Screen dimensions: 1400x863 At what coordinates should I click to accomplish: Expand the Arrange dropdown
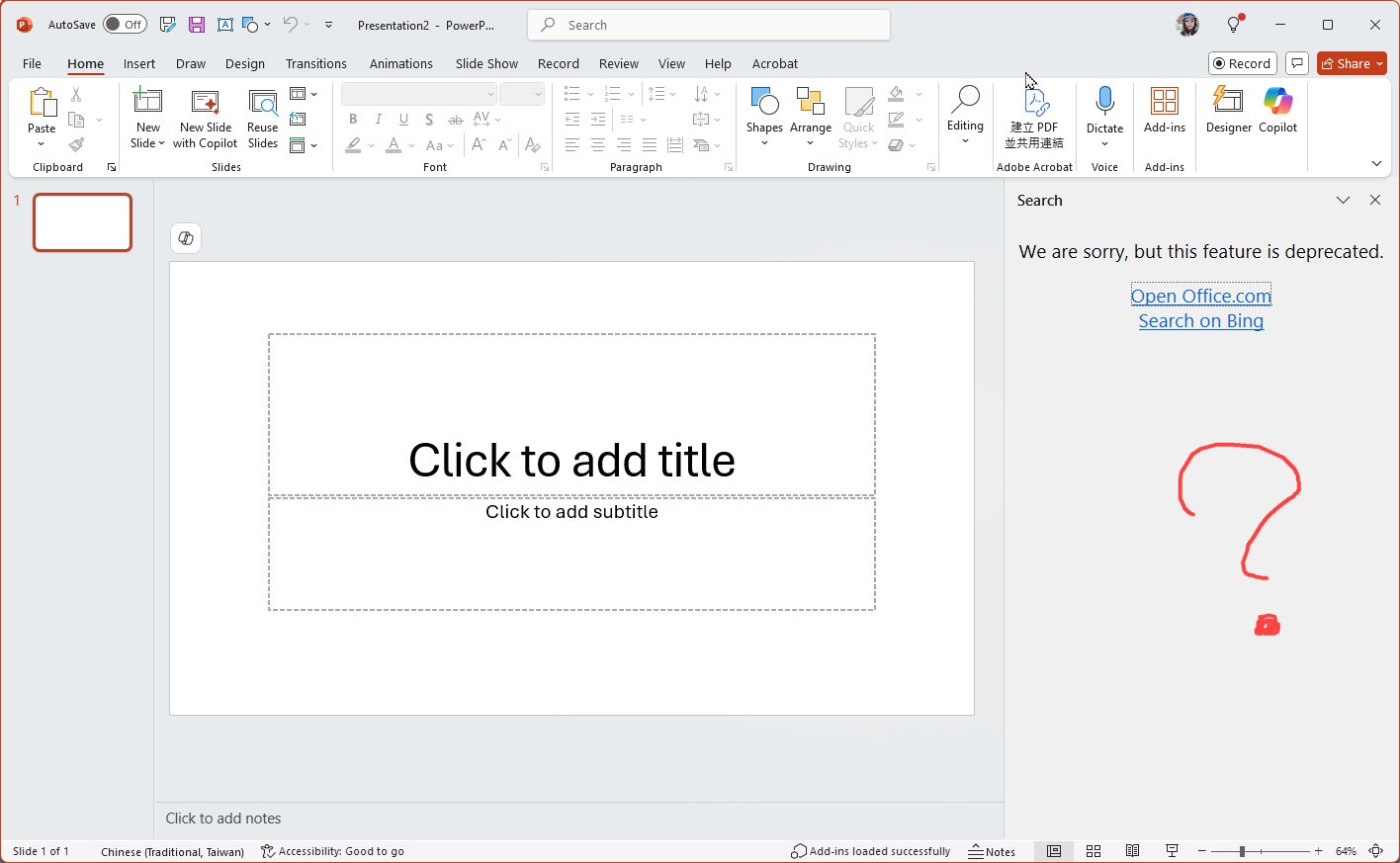coord(811,141)
